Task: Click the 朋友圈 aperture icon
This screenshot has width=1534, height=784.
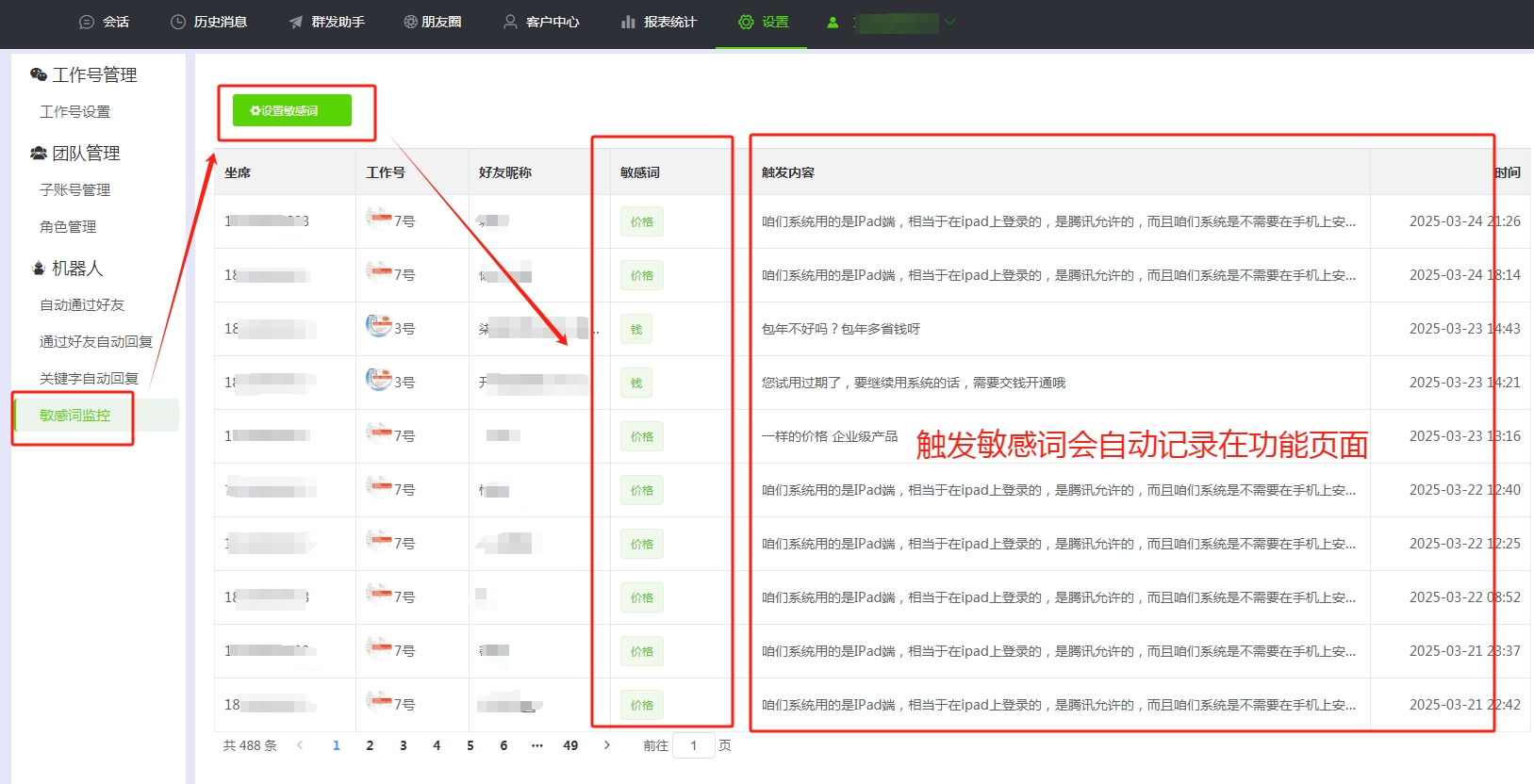Action: click(410, 22)
